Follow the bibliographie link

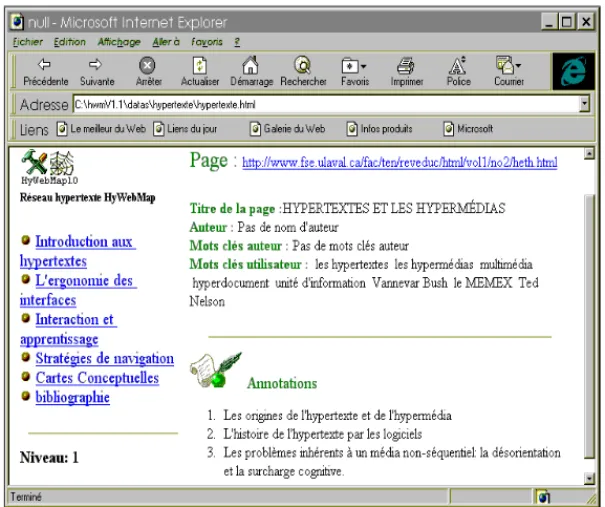click(x=73, y=397)
